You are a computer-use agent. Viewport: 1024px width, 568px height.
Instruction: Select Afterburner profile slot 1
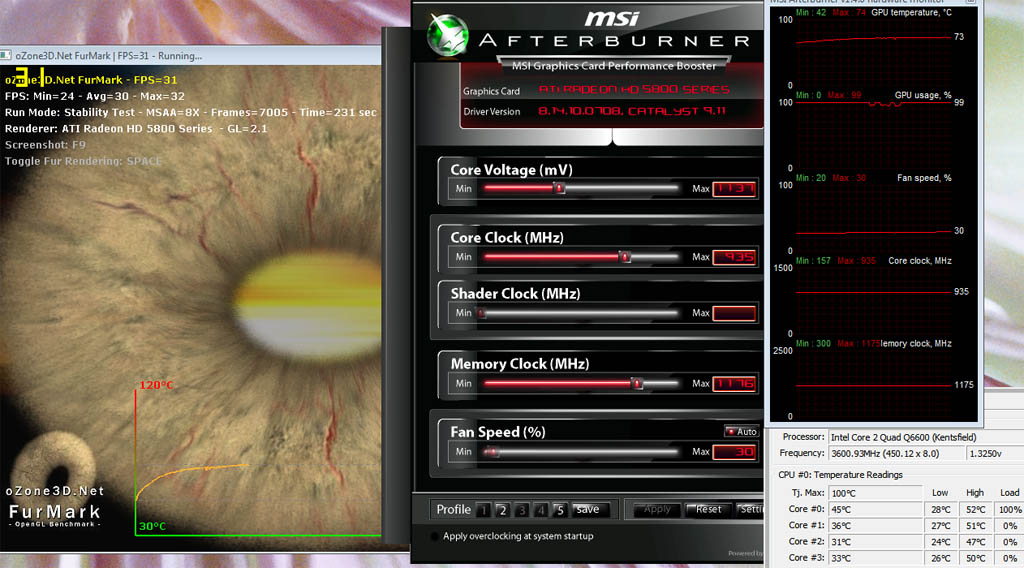[x=483, y=510]
